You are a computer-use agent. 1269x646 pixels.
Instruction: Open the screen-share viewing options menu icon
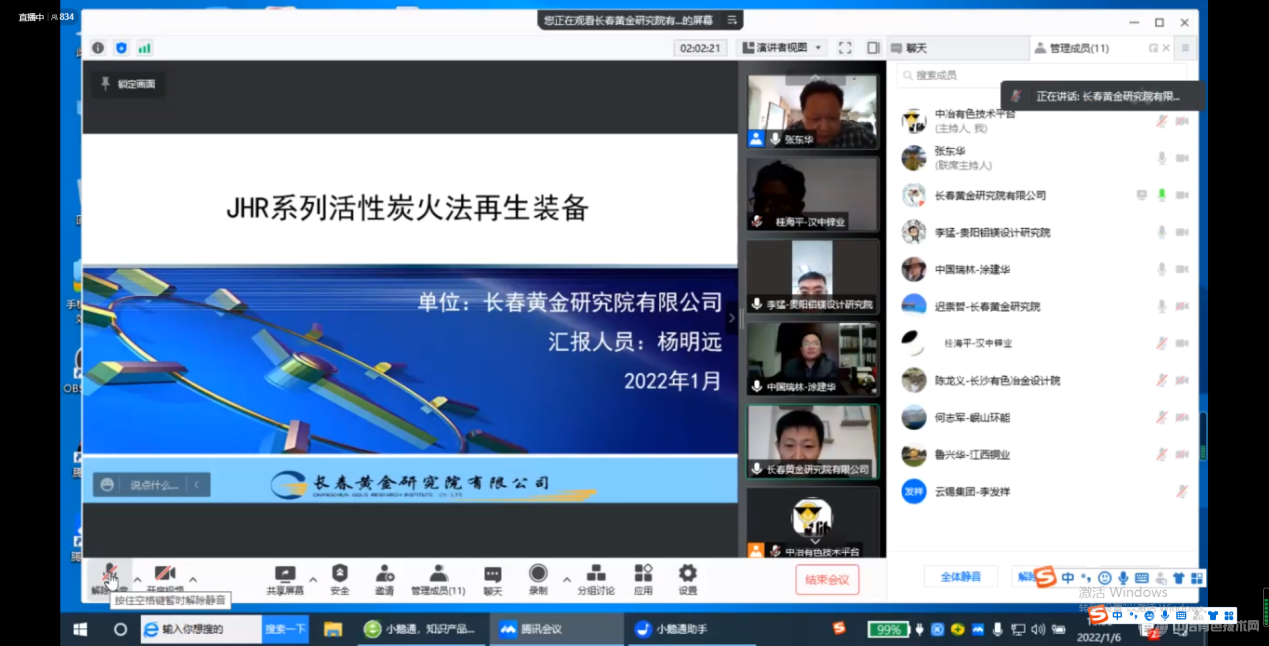coord(732,19)
